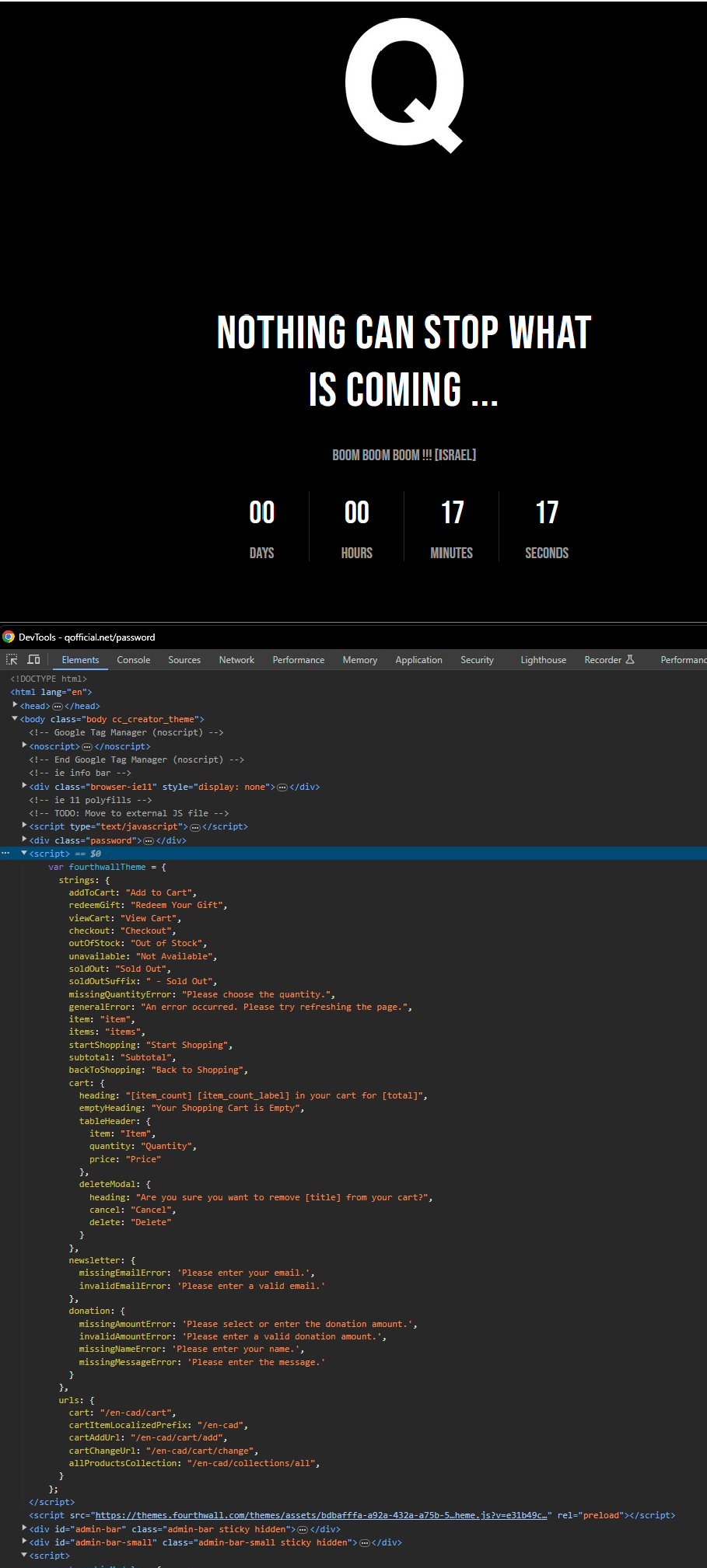Expand the head element's ellipsis badge
This screenshot has height=1568, width=707.
pos(58,706)
